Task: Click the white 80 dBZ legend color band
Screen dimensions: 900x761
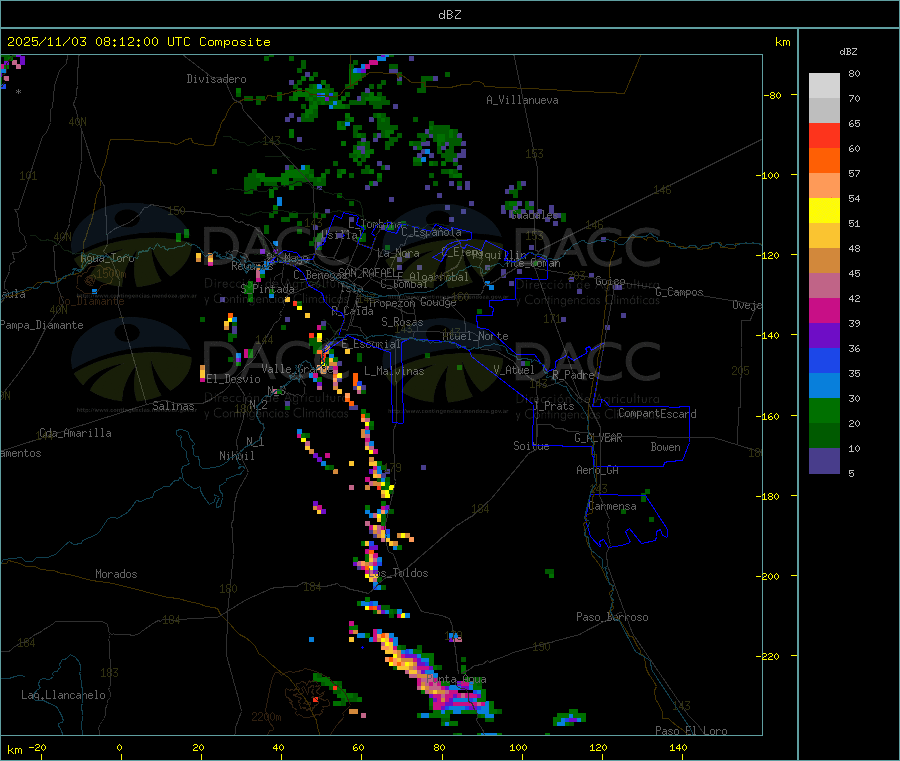Action: coord(824,86)
